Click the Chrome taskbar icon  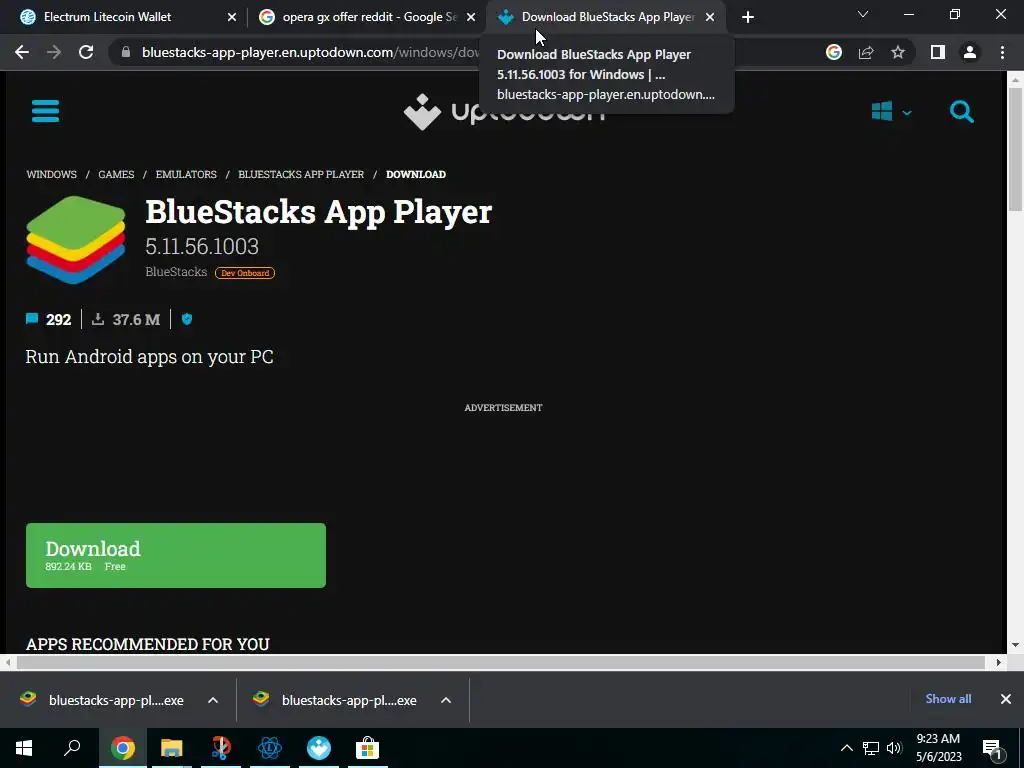pos(122,748)
